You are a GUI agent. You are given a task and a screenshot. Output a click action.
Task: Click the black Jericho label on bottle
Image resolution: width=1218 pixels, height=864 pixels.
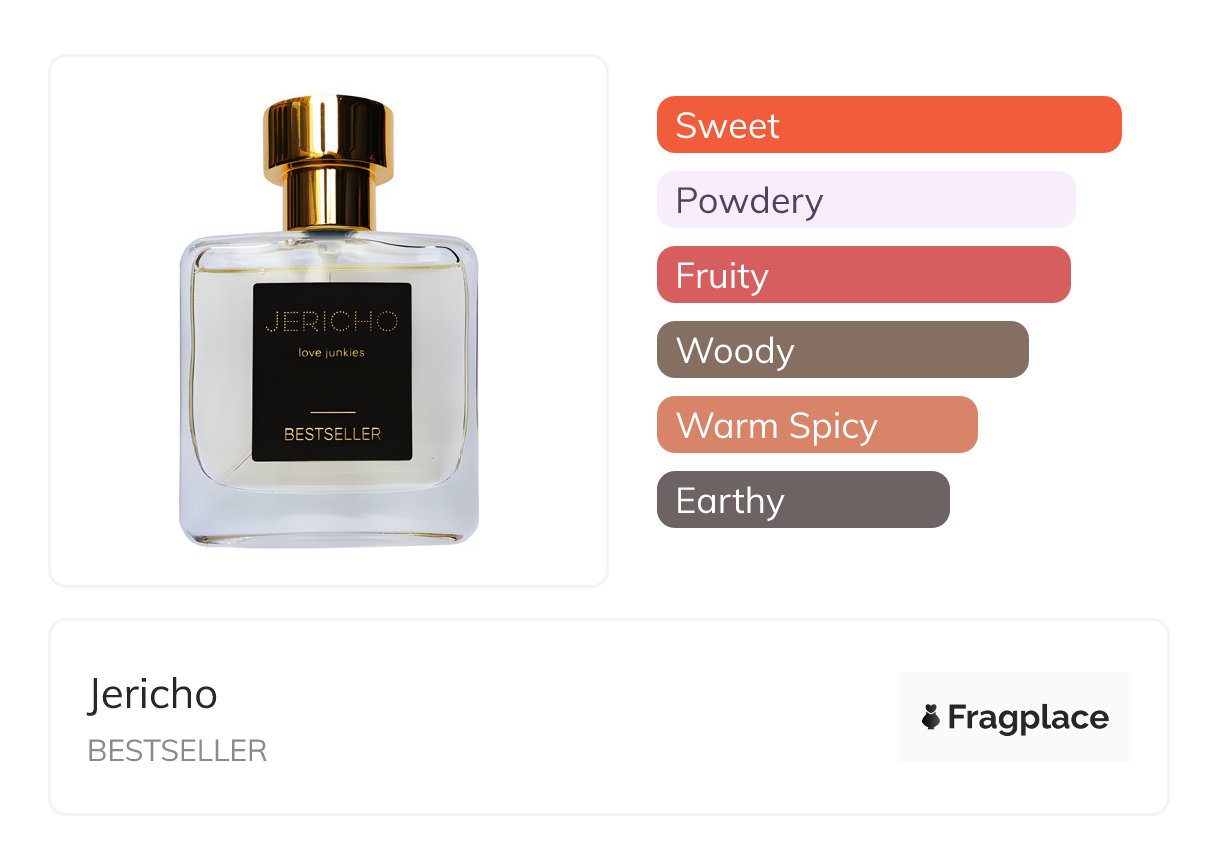pyautogui.click(x=332, y=372)
